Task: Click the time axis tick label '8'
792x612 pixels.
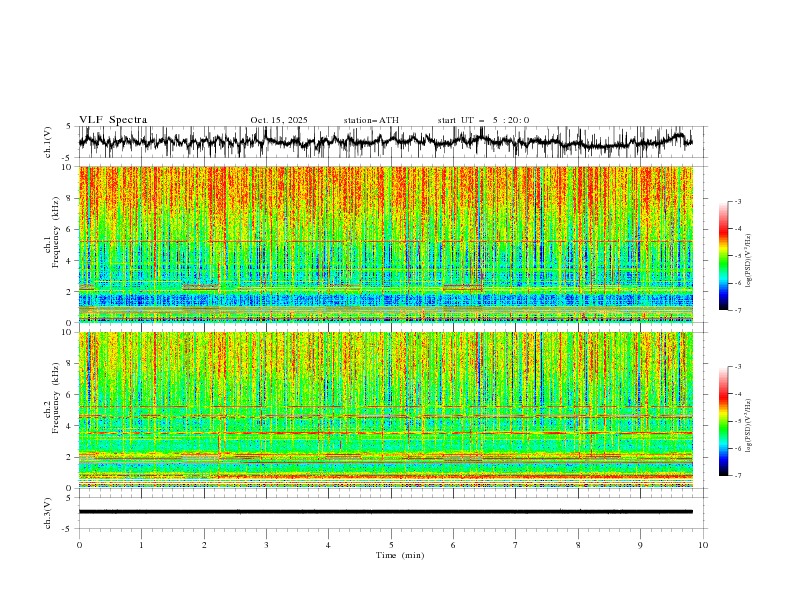Action: (578, 545)
